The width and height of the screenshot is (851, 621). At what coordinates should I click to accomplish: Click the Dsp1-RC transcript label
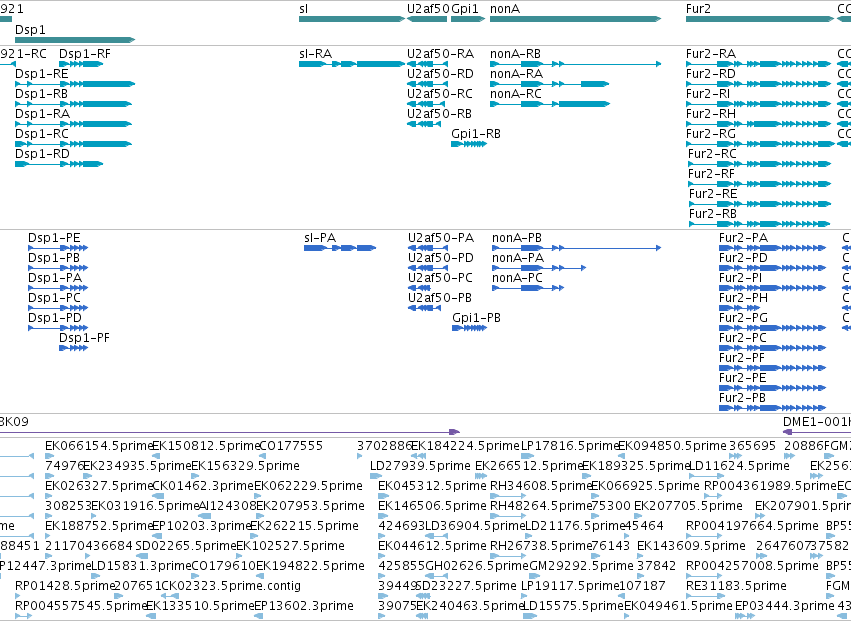(42, 134)
